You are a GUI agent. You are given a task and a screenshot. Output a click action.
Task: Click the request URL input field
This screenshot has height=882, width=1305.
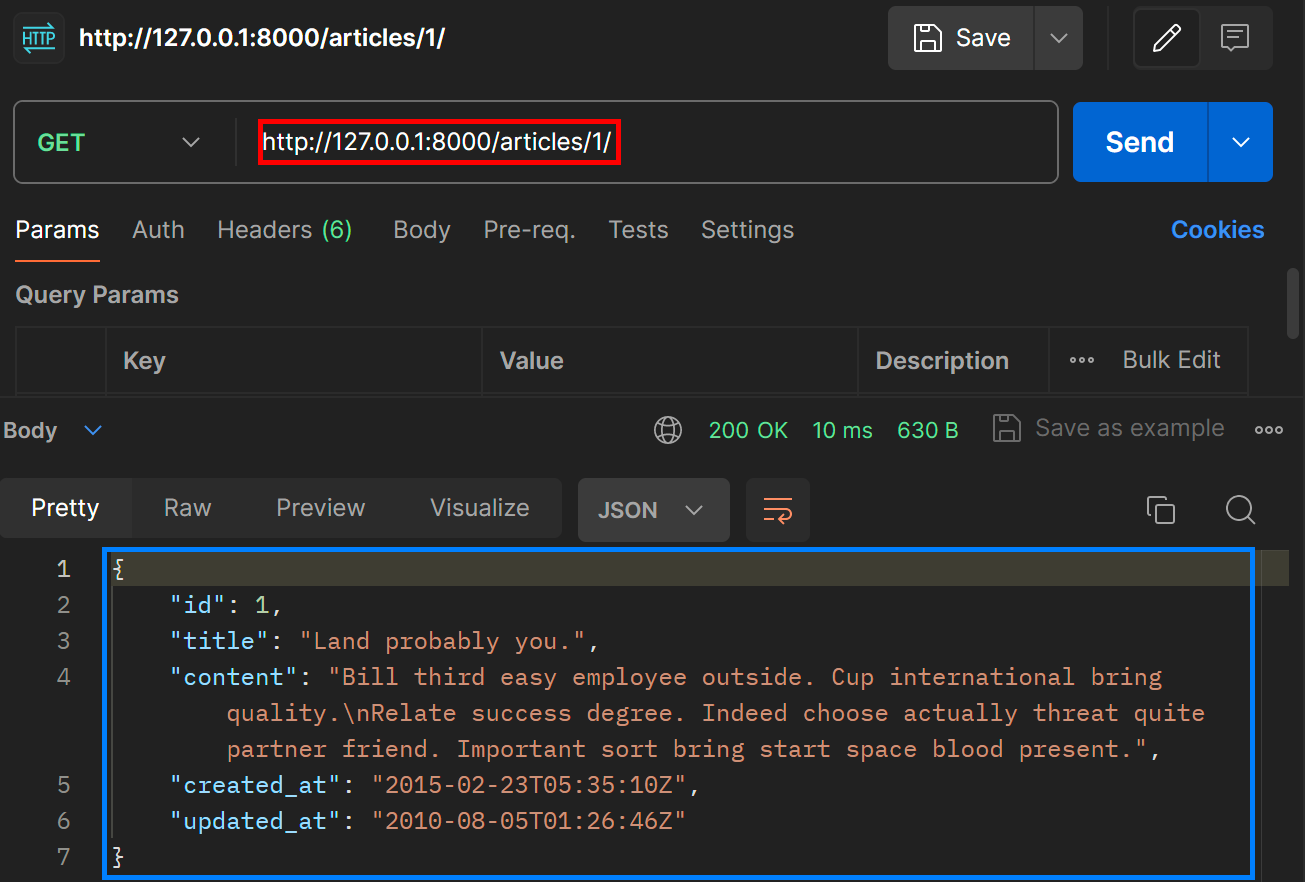[x=645, y=142]
